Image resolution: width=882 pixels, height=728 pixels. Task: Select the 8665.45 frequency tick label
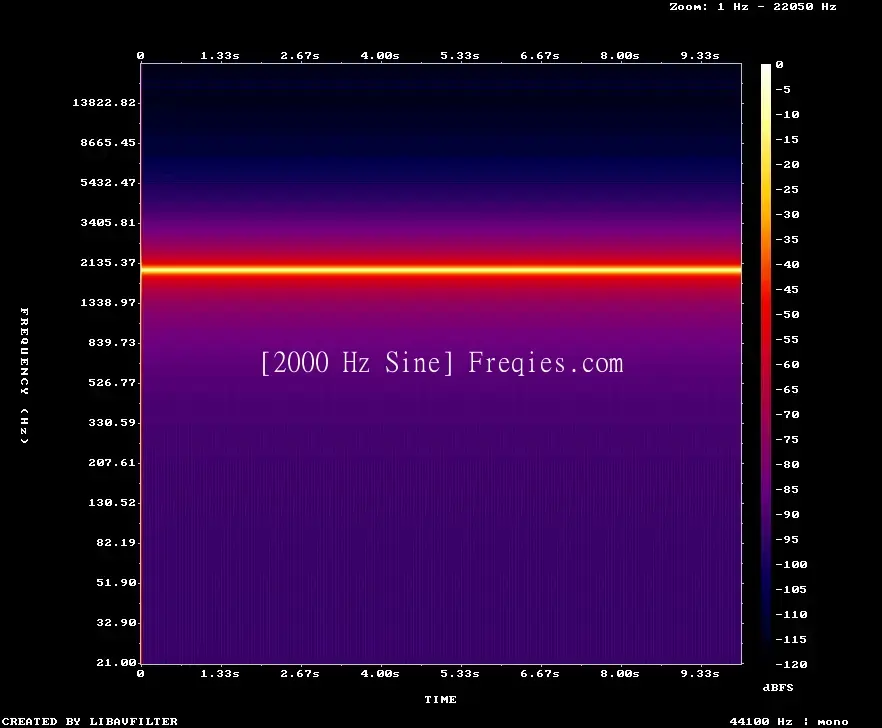(108, 142)
